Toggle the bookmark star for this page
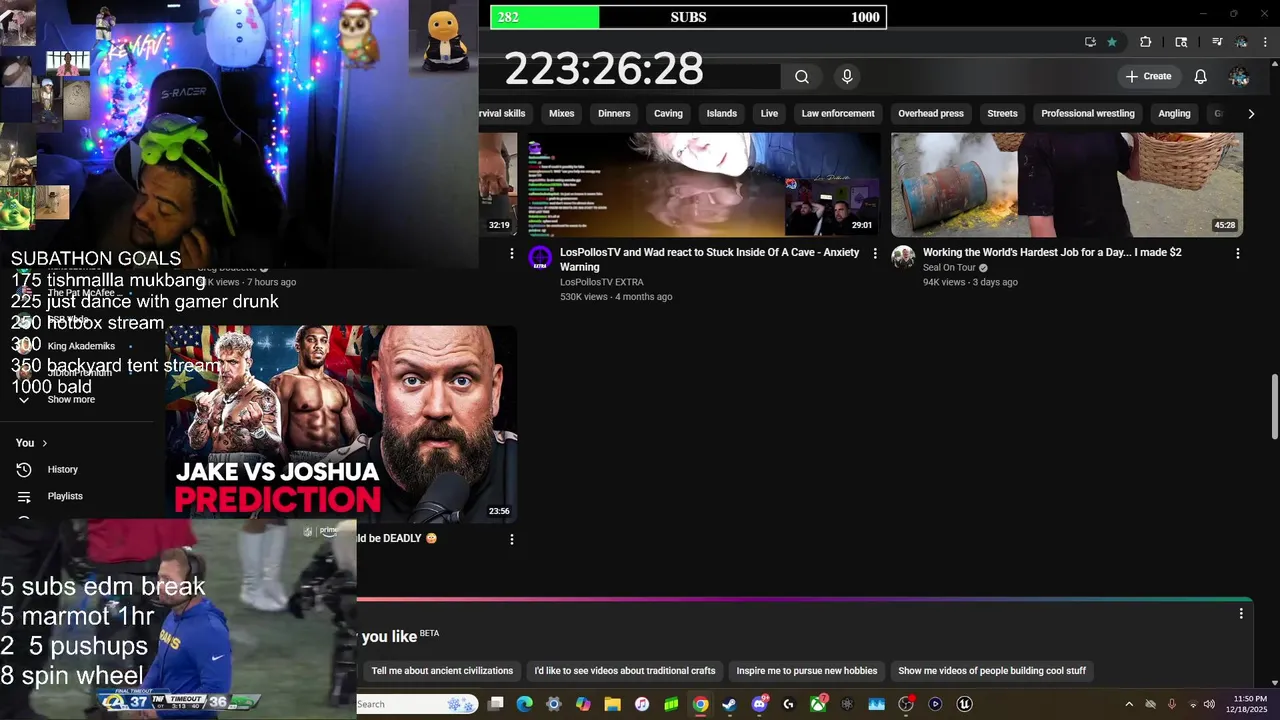The image size is (1280, 720). (1112, 42)
